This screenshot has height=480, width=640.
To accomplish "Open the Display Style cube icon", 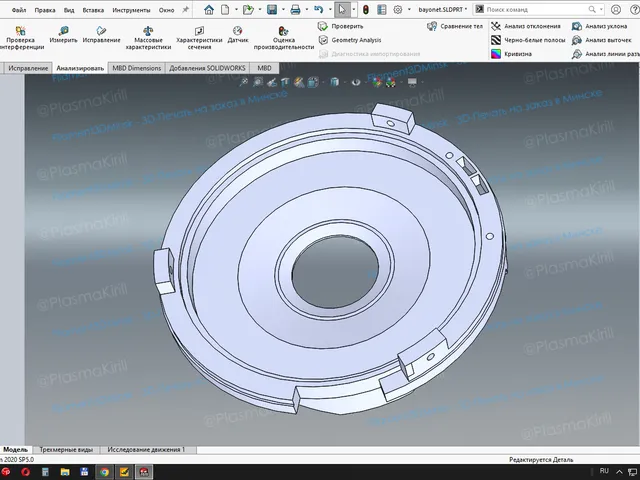I will [x=334, y=82].
